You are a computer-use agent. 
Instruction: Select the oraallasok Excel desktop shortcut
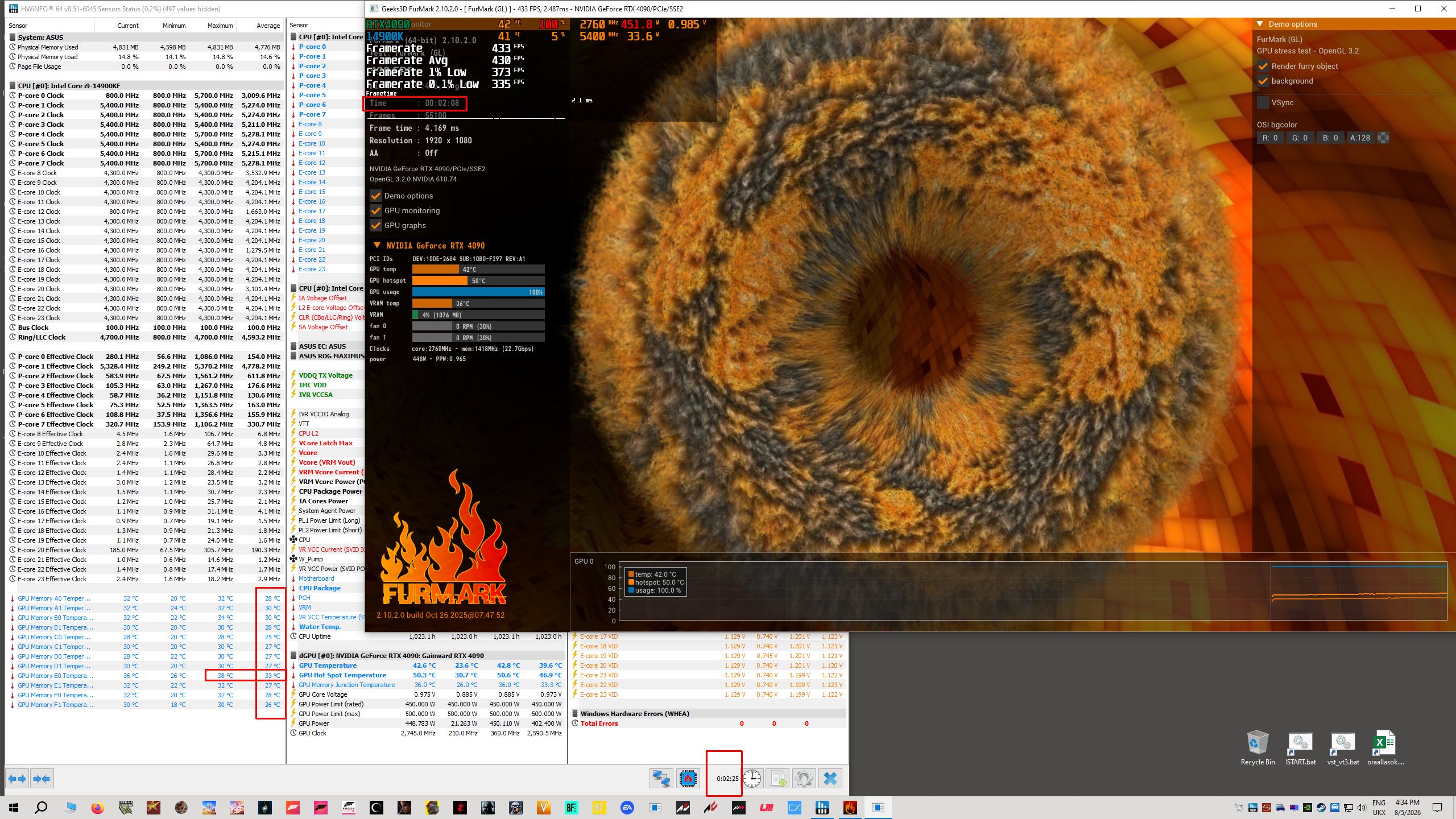(x=1385, y=748)
